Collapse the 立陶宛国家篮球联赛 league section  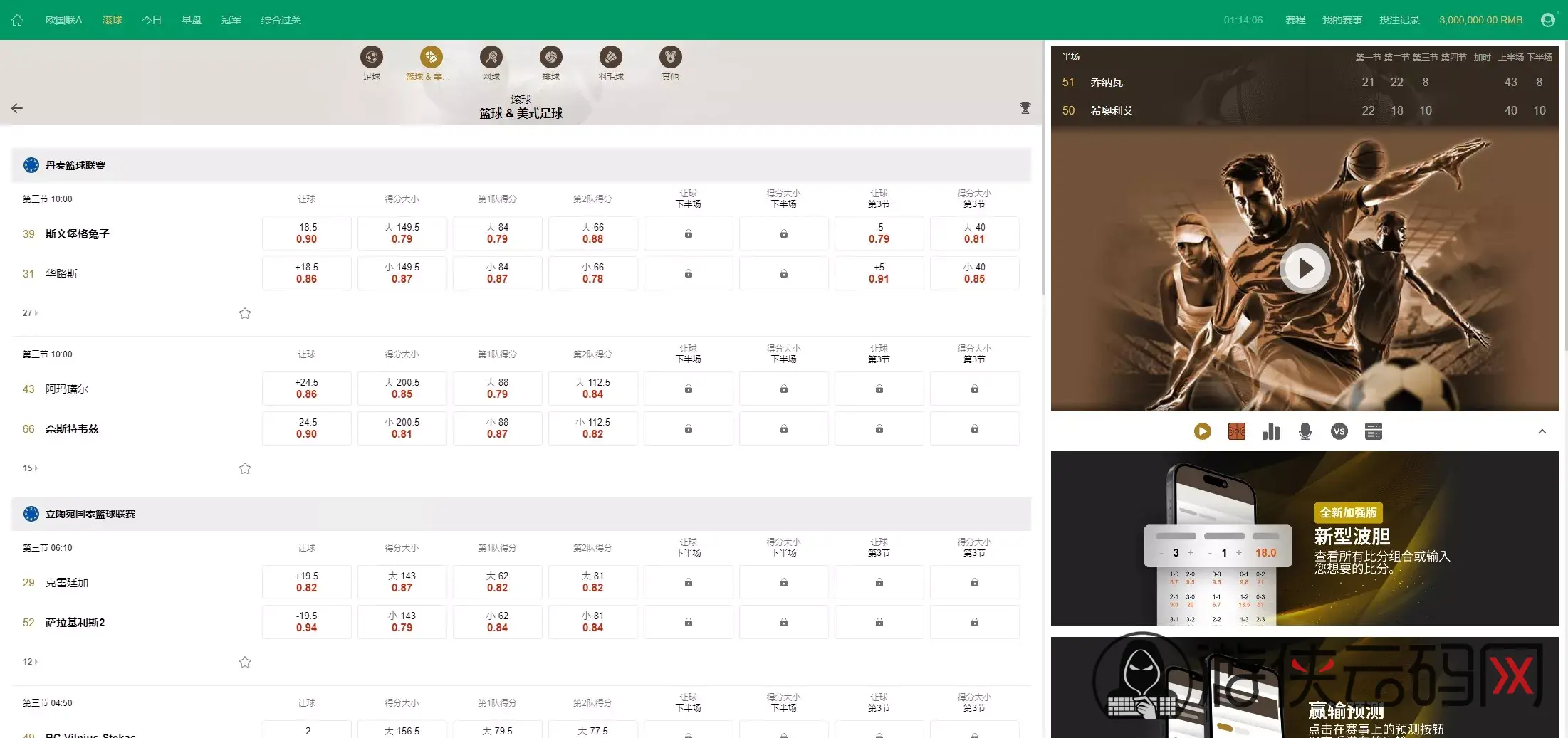coord(521,514)
